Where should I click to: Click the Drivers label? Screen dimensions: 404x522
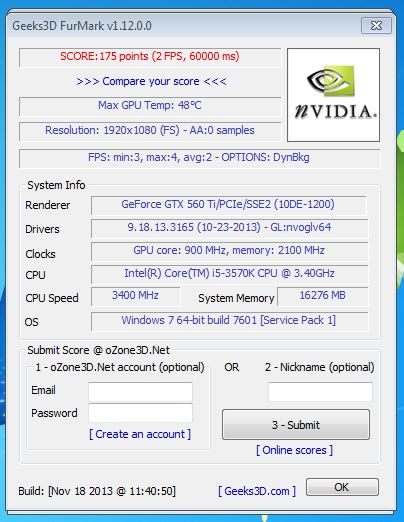pyautogui.click(x=42, y=229)
